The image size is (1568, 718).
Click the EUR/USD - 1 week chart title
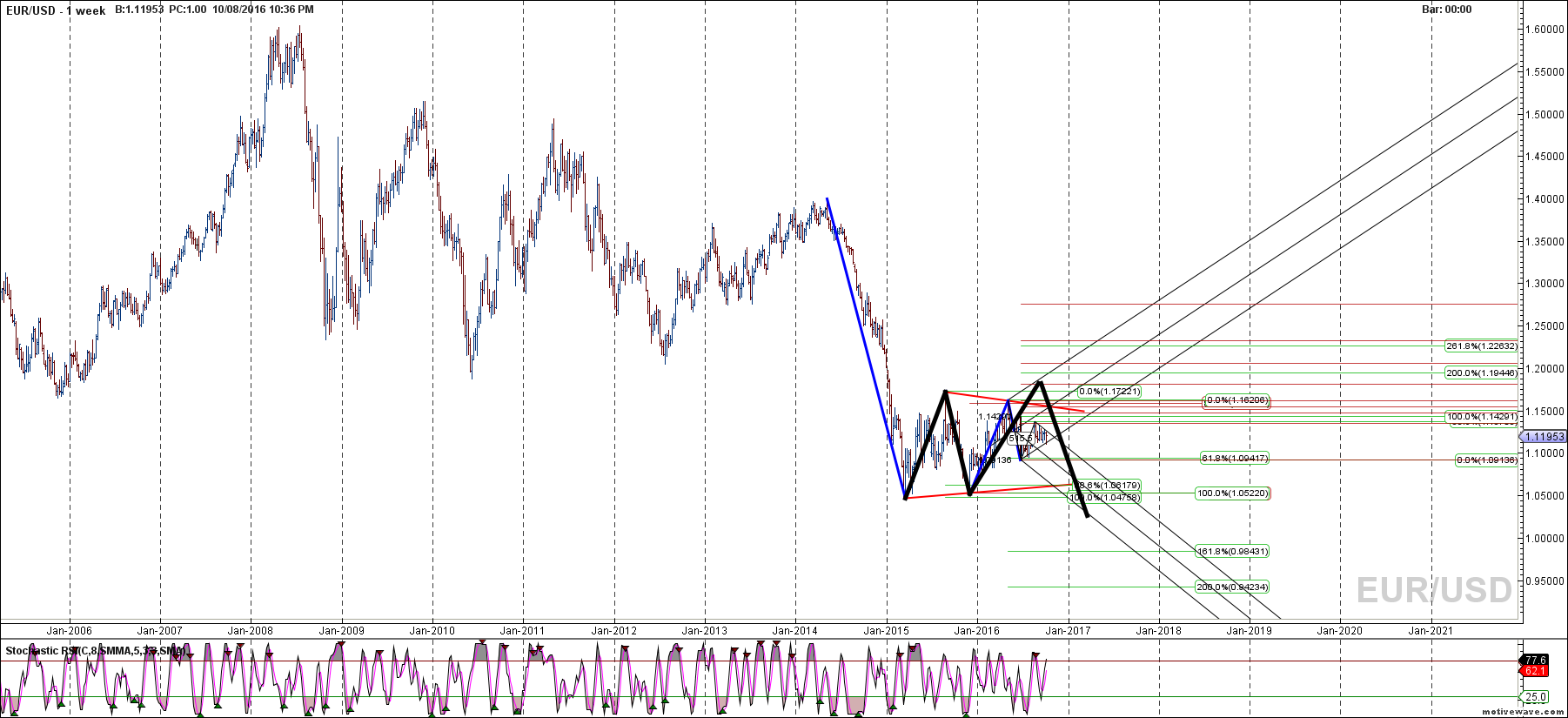click(x=57, y=10)
